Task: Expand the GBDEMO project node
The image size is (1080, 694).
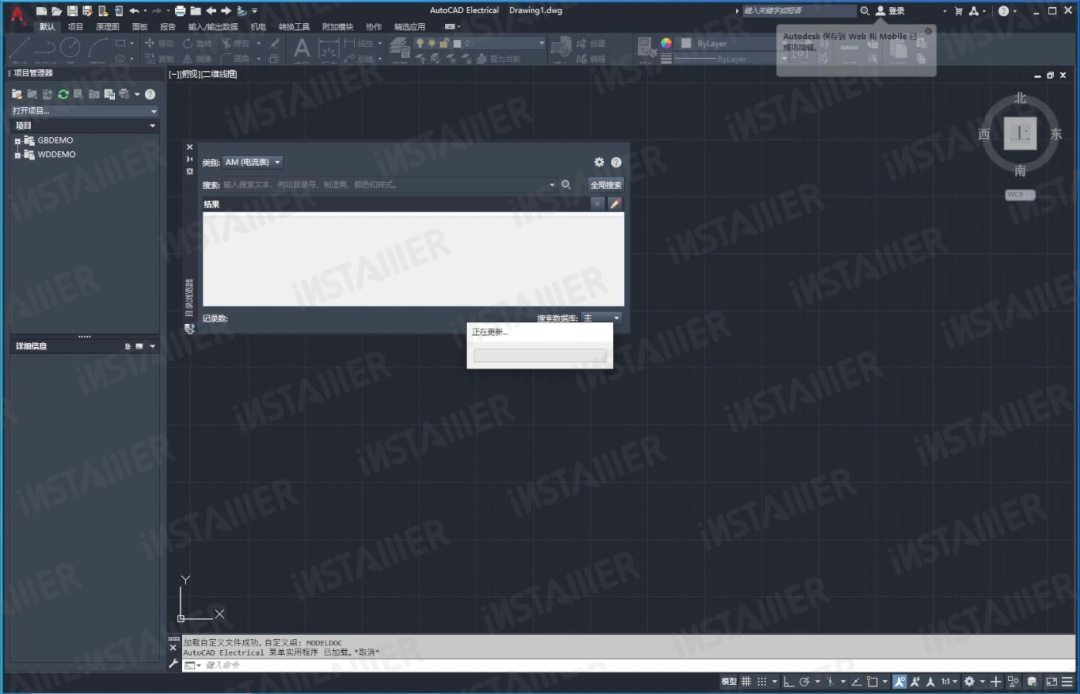Action: click(17, 141)
